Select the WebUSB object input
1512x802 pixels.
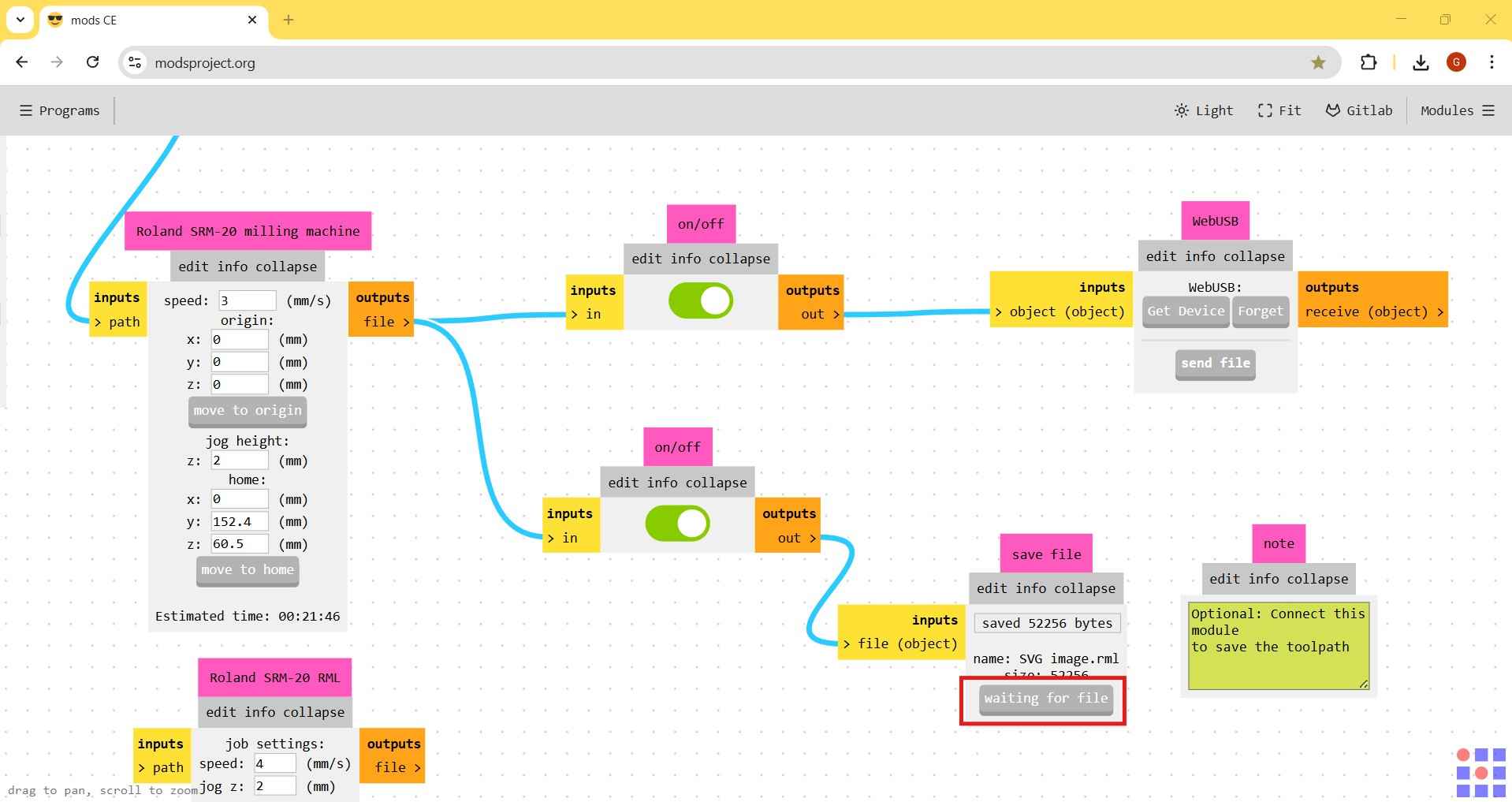(x=1060, y=311)
